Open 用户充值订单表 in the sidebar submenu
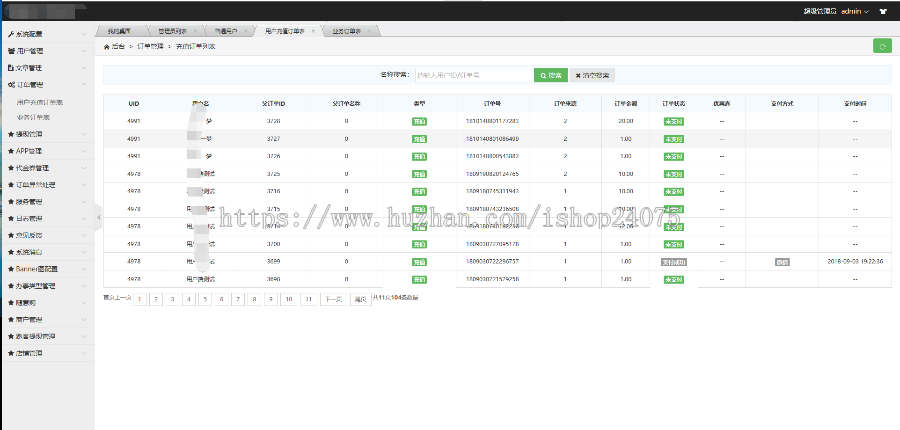The image size is (900, 430). point(40,102)
